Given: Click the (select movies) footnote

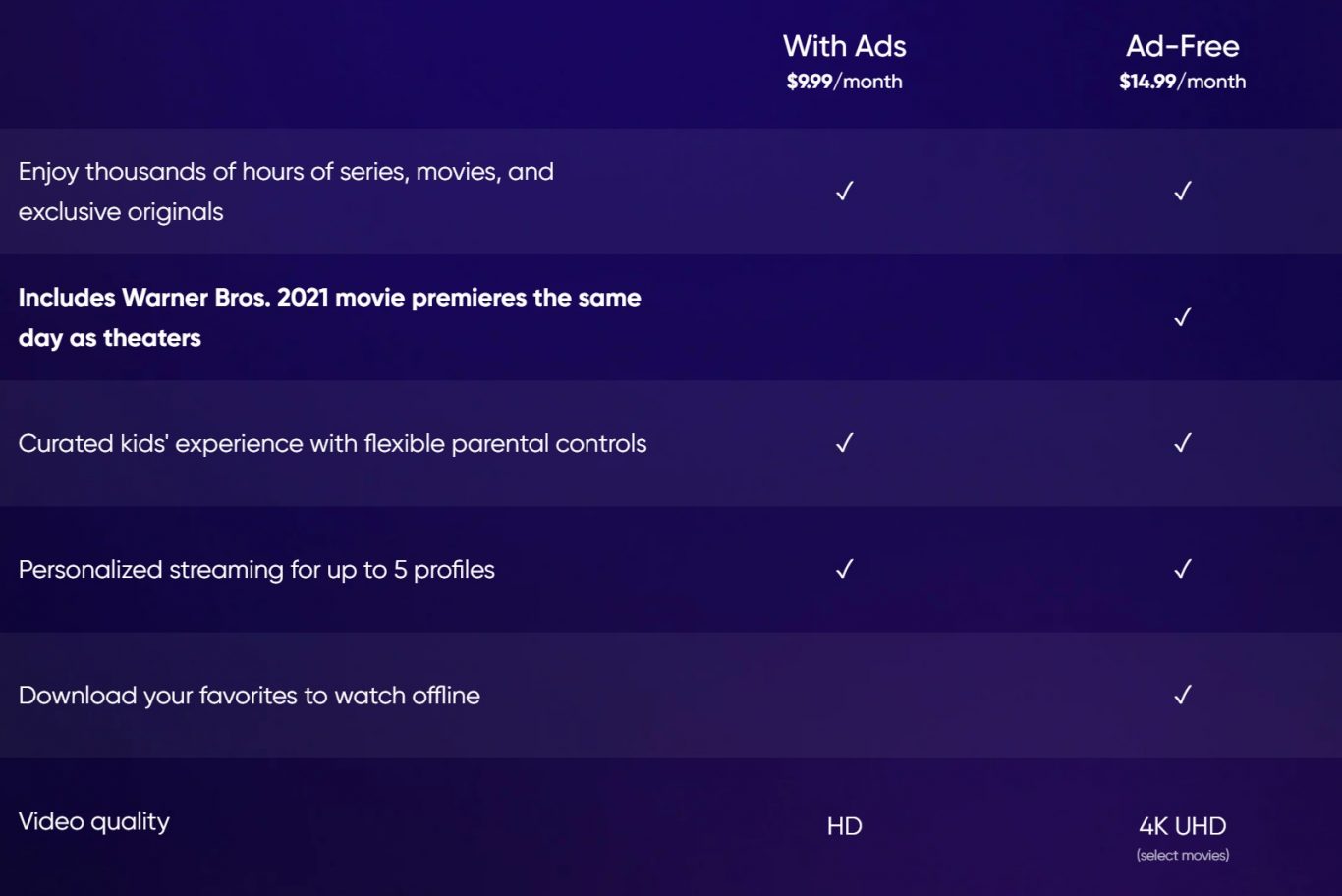Looking at the screenshot, I should [1182, 856].
